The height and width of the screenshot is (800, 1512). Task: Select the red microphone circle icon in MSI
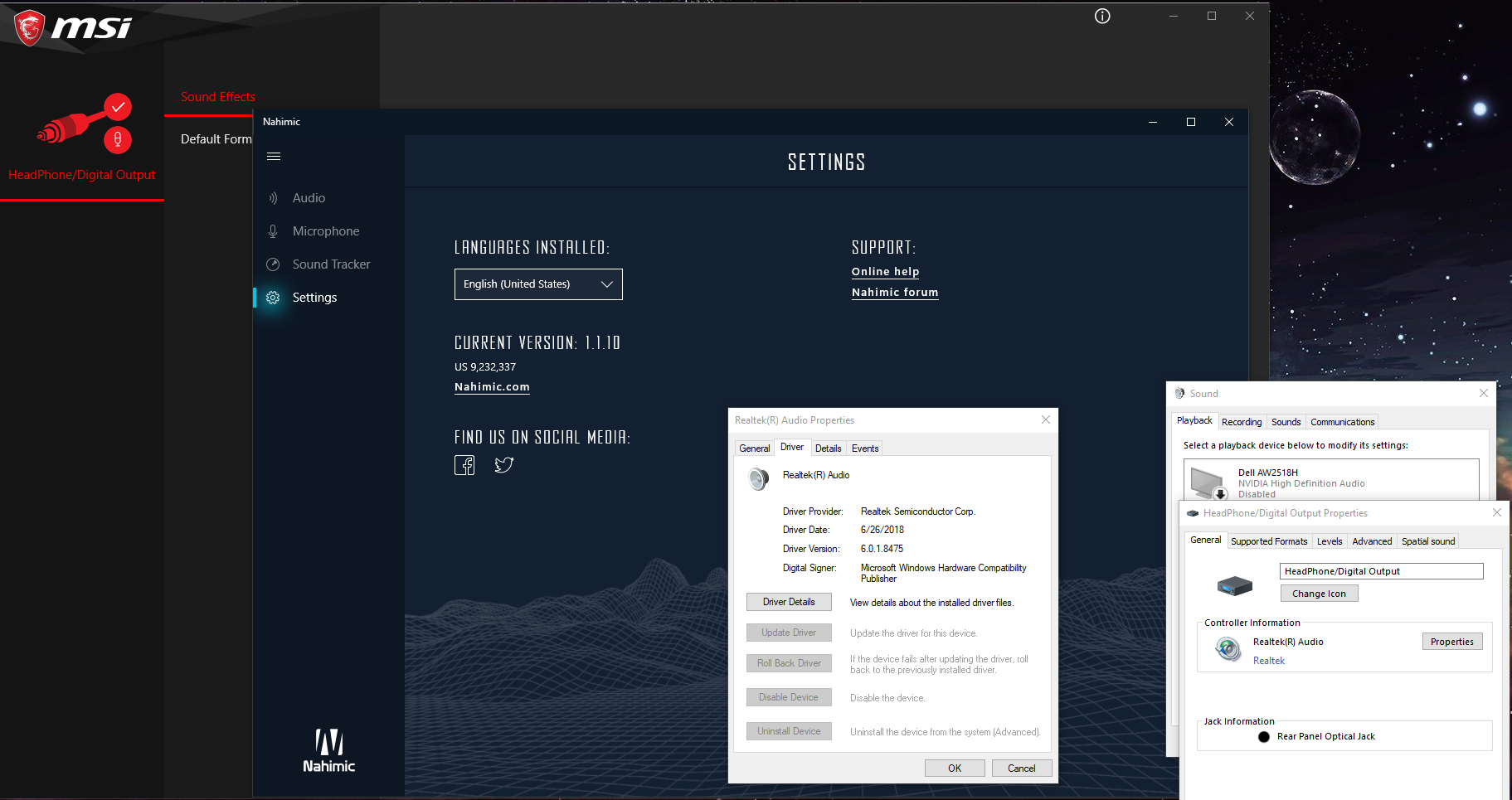[118, 140]
